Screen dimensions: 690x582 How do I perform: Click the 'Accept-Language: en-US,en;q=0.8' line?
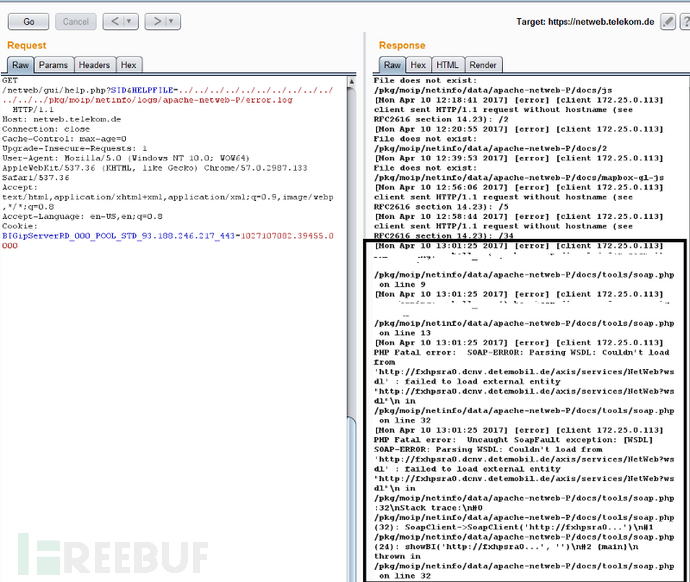pyautogui.click(x=82, y=216)
